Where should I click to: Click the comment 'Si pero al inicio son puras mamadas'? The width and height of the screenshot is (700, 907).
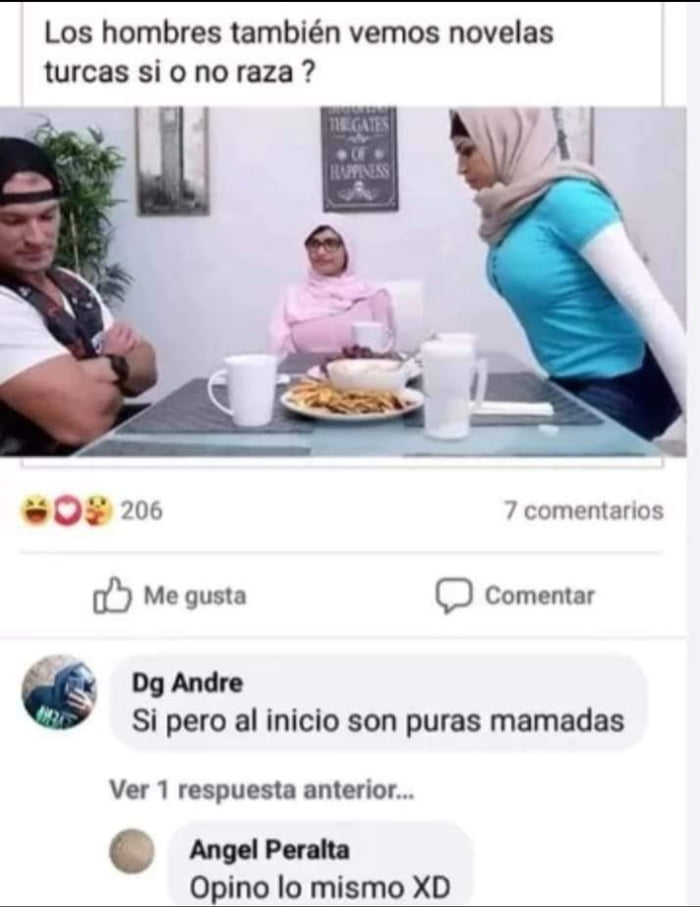click(378, 721)
